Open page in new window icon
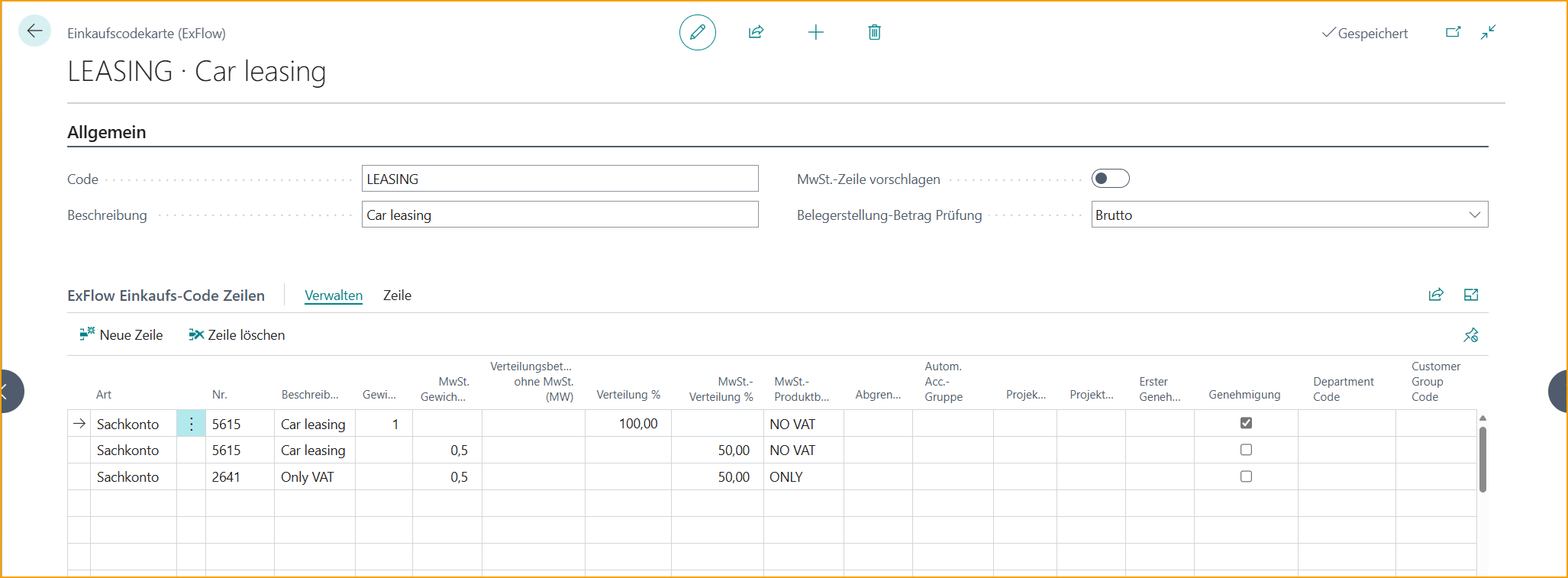Image resolution: width=1568 pixels, height=578 pixels. [1453, 32]
